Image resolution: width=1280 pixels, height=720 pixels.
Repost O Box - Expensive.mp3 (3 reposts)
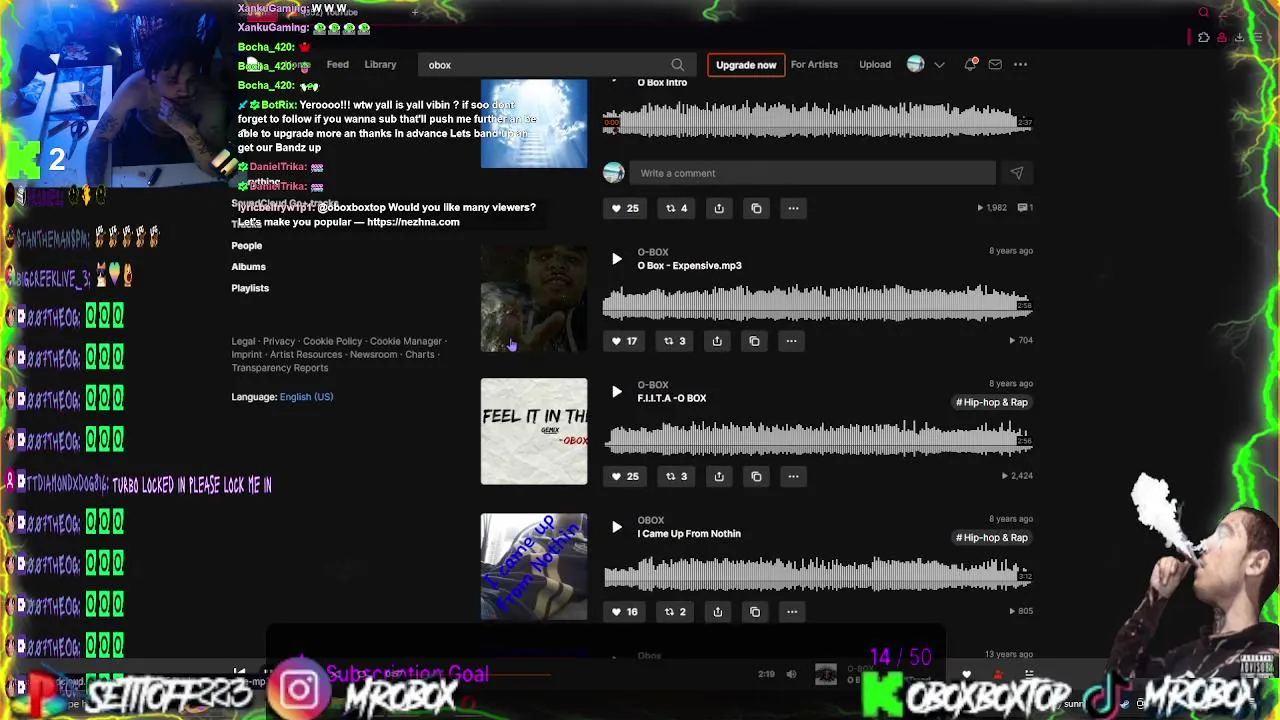675,341
